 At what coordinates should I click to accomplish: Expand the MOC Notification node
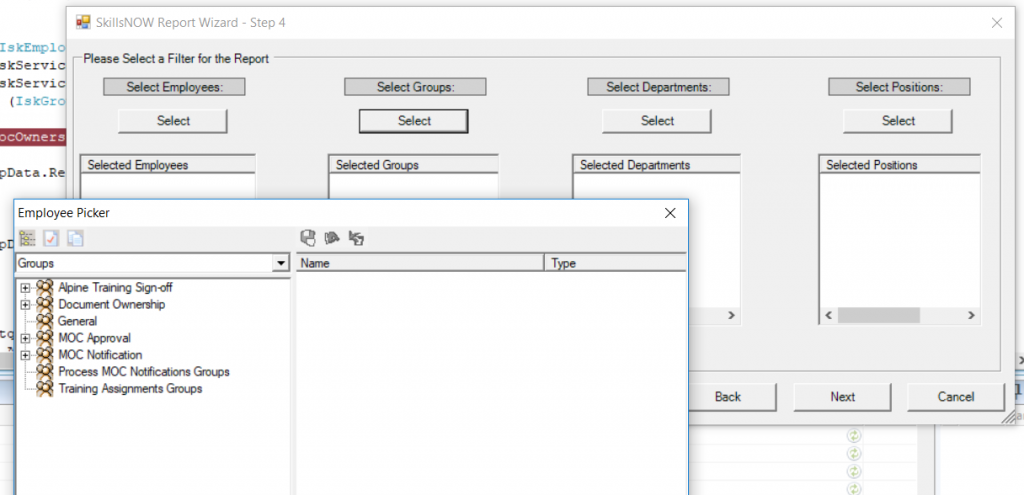(x=25, y=355)
